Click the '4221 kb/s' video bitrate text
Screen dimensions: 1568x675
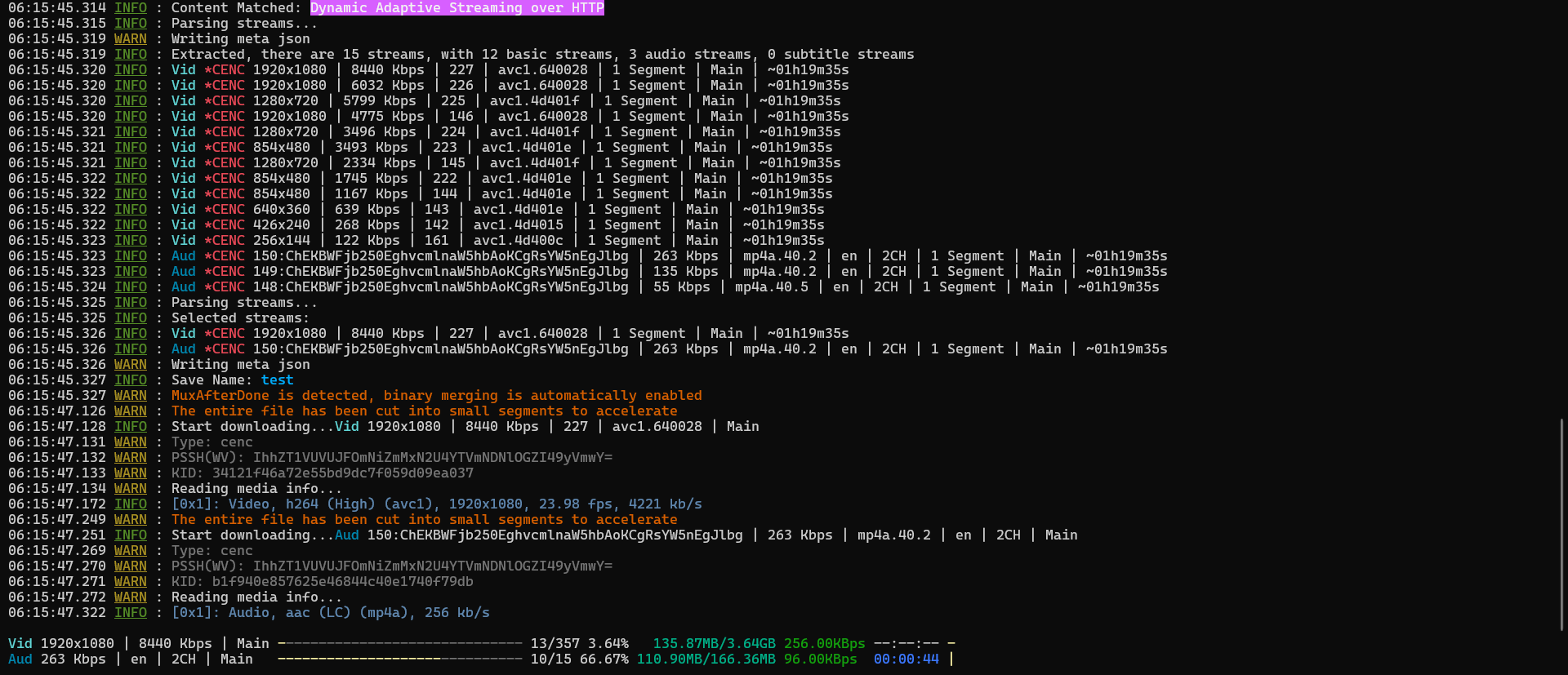666,504
